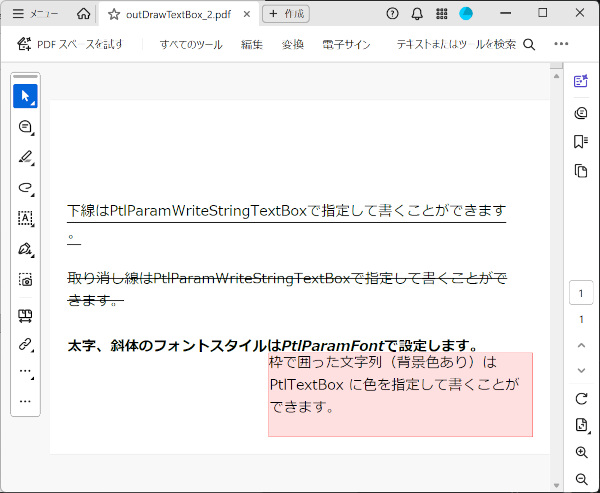The width and height of the screenshot is (600, 493).
Task: Open the hamburger menu labeled メニュー
Action: click(35, 14)
